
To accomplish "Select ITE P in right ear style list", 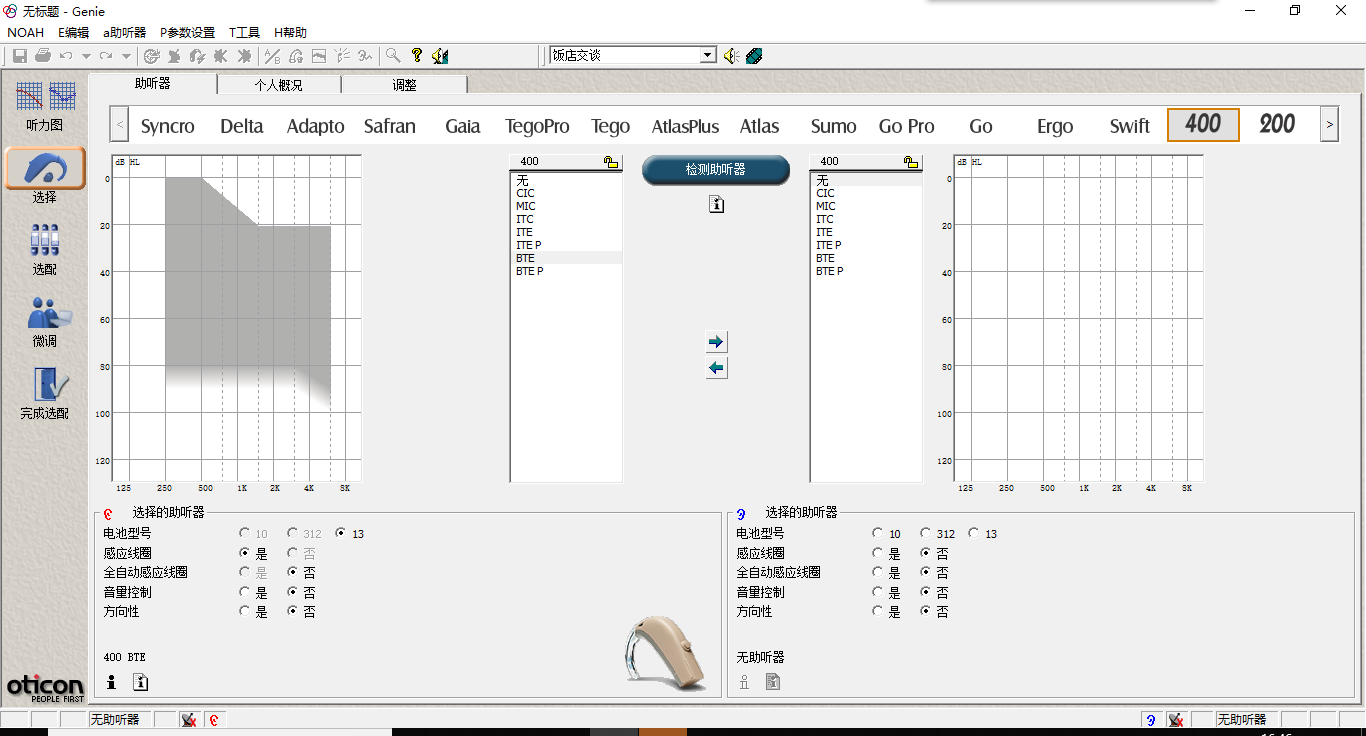I will click(x=866, y=245).
